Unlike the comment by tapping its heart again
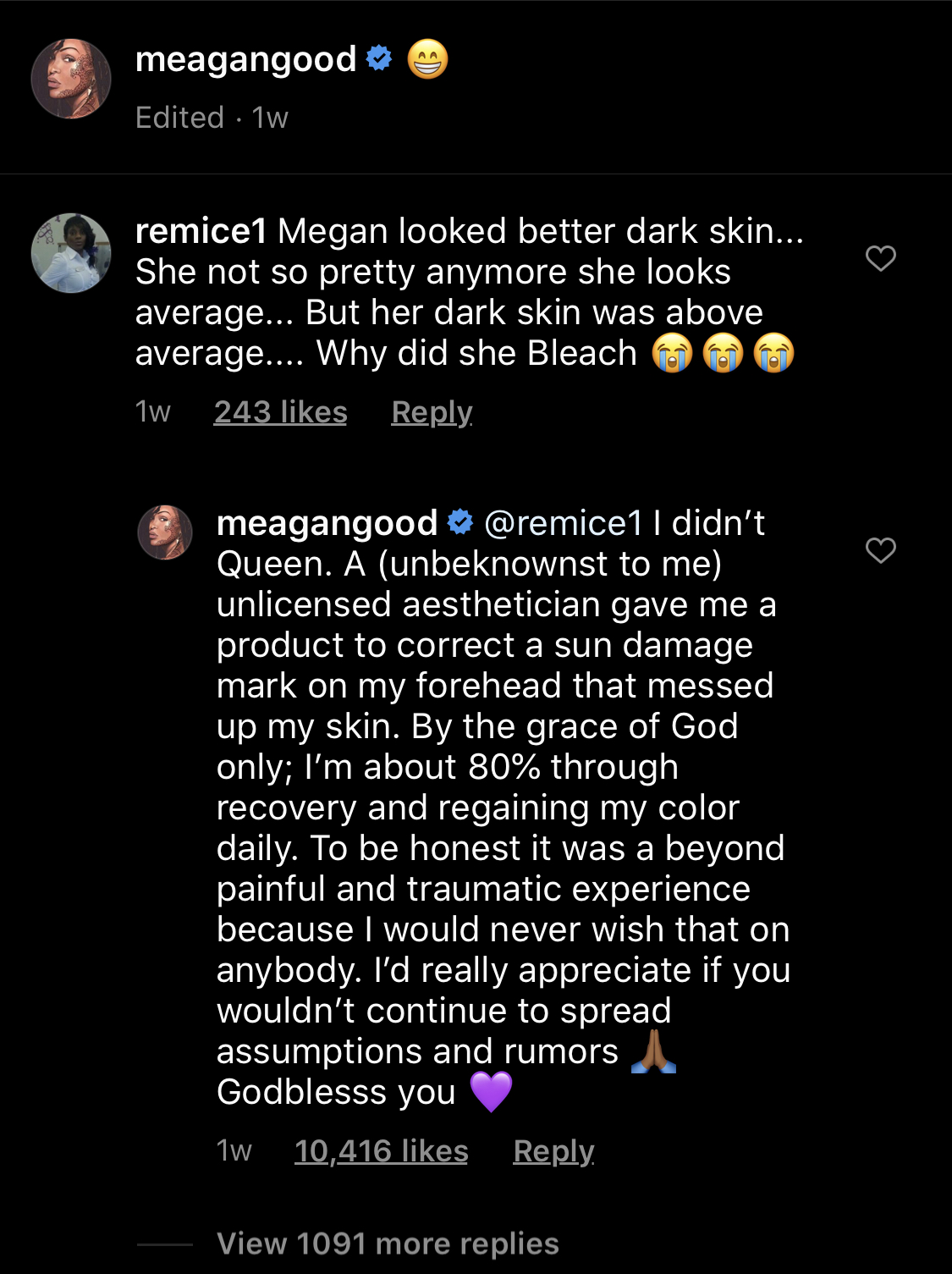The image size is (952, 1274). 882,258
